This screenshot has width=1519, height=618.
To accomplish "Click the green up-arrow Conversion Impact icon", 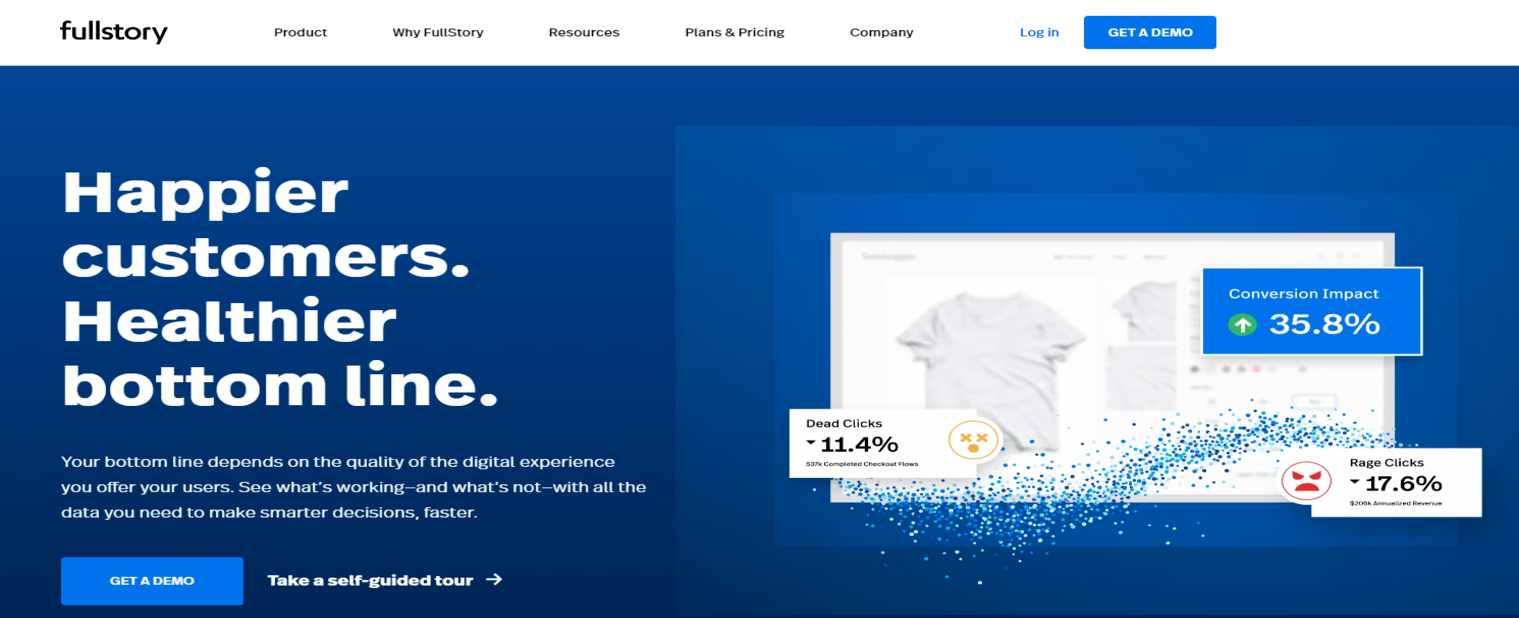I will (x=1242, y=324).
